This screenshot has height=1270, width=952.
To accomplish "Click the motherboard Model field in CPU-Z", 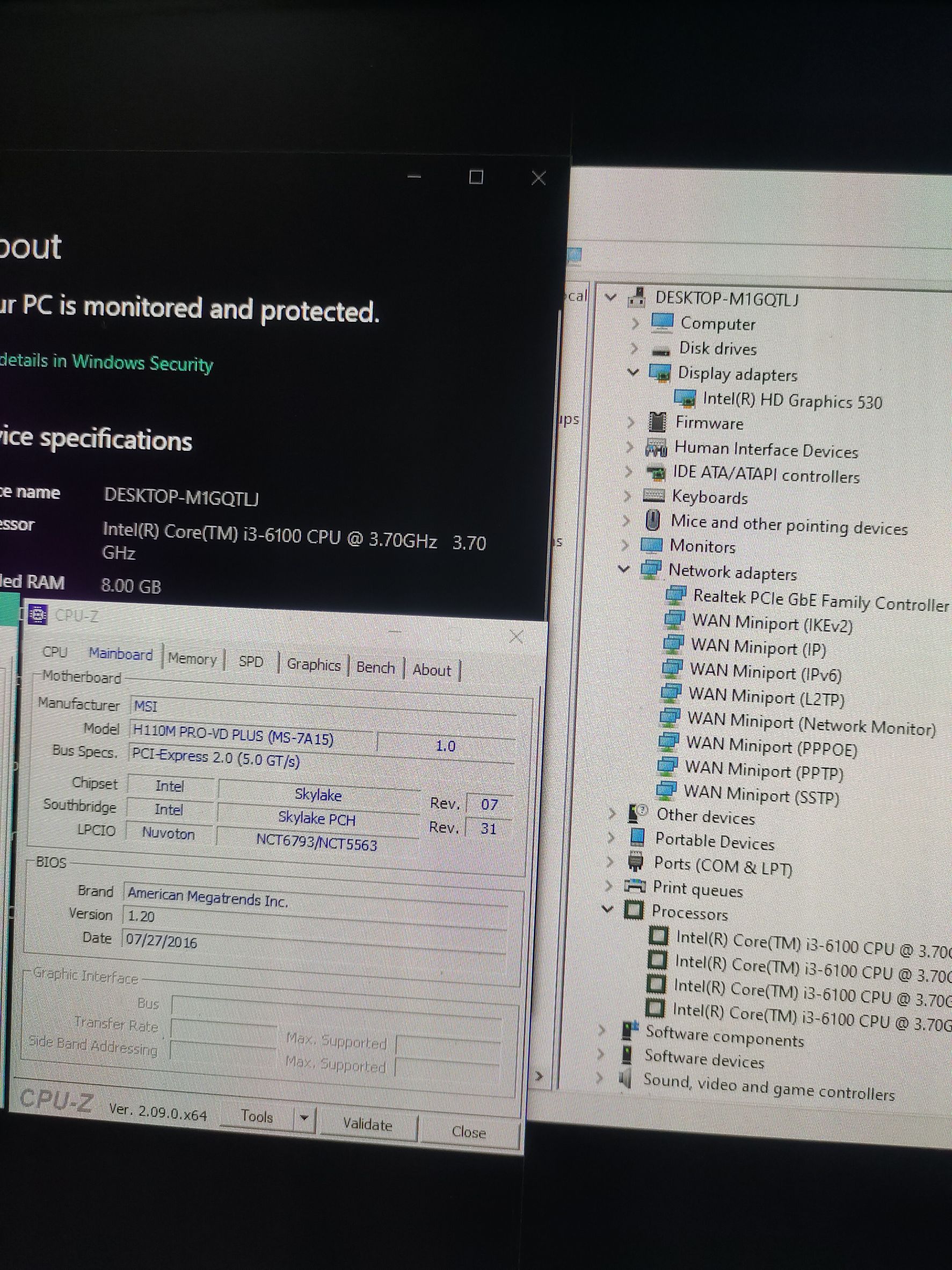I will pos(250,735).
